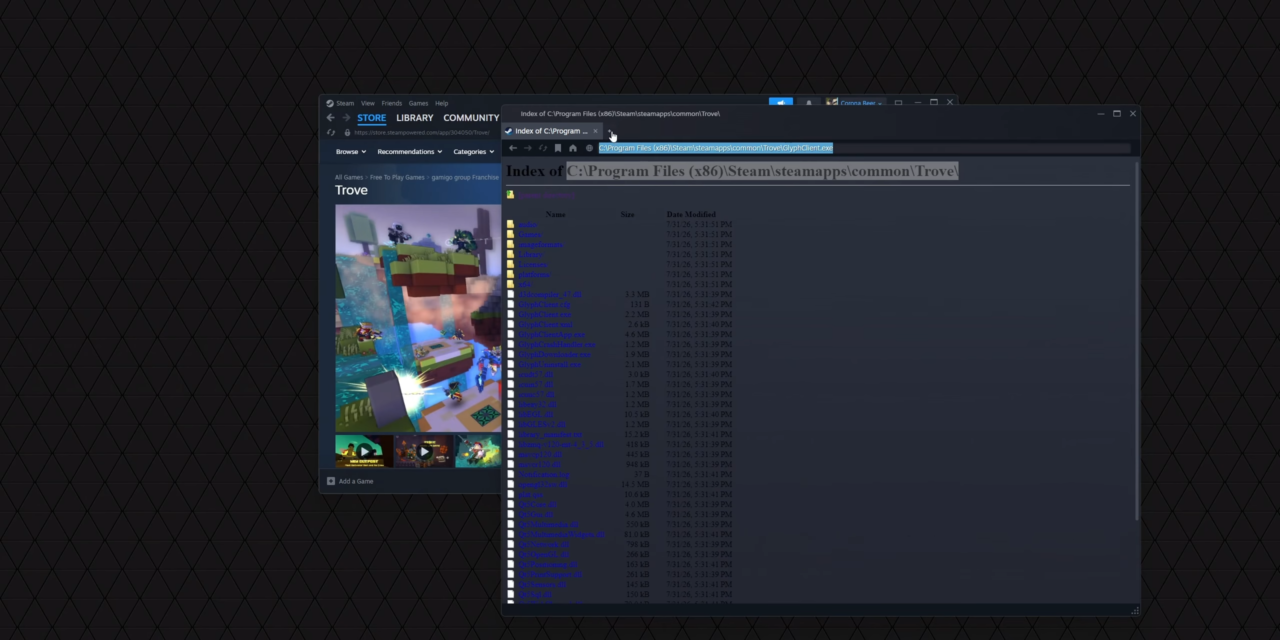Image resolution: width=1280 pixels, height=640 pixels.
Task: Click the Qt5Network.dll file link
Action: [544, 544]
